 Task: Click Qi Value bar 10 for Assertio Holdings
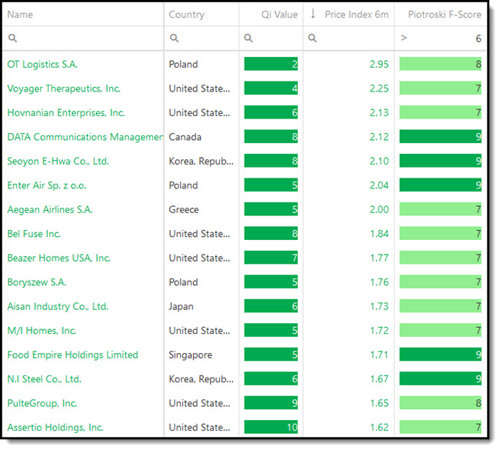271,427
